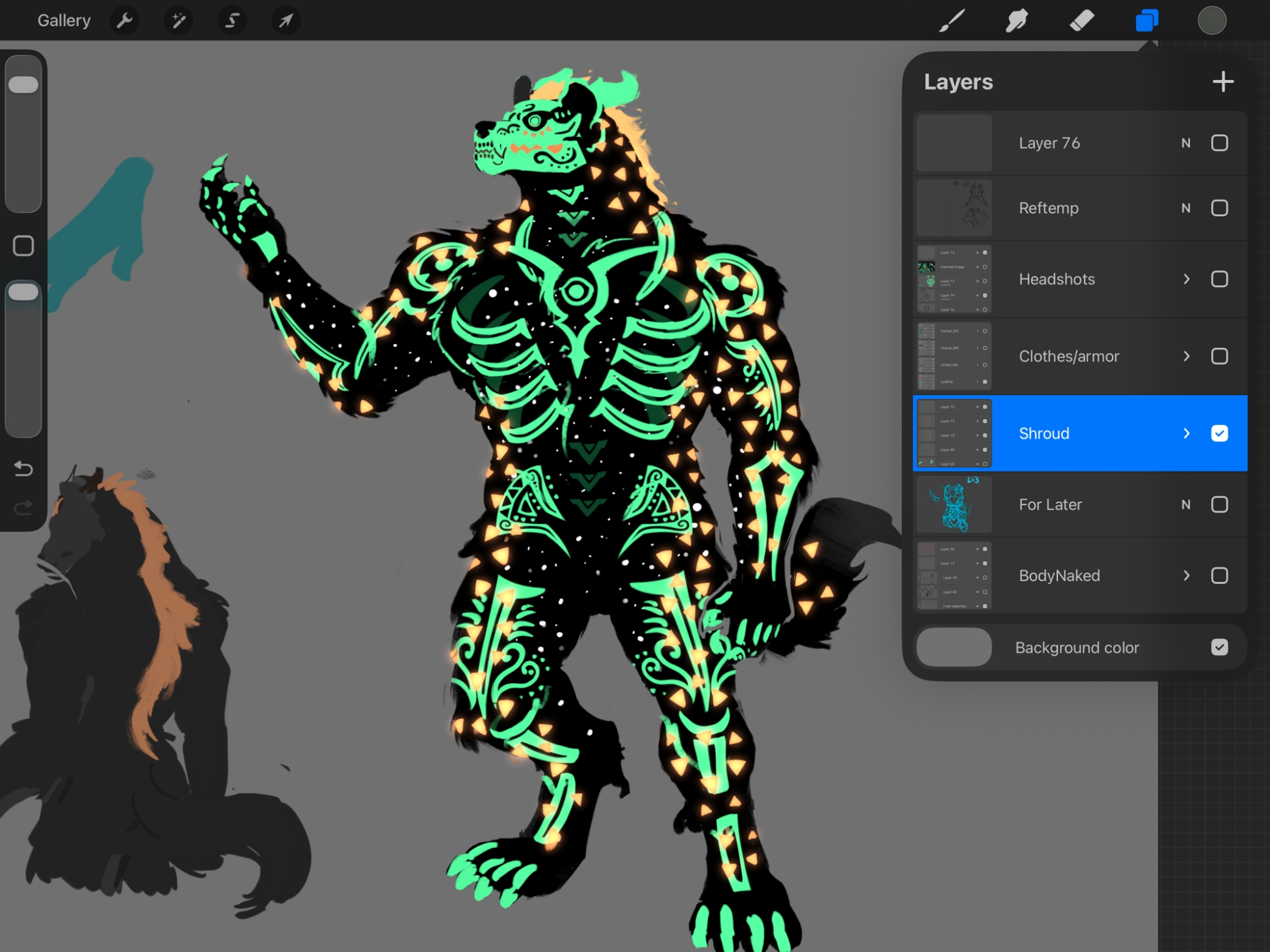This screenshot has width=1270, height=952.
Task: Close the Layers panel via the Layers icon
Action: coord(1147,20)
